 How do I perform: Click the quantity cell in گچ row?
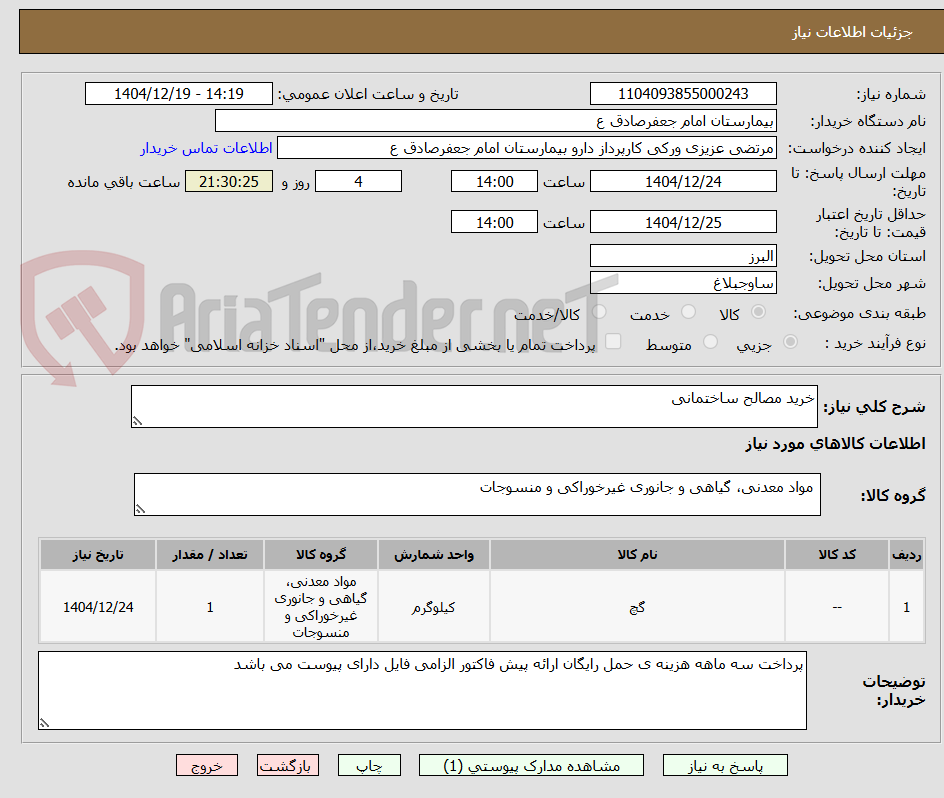coord(210,607)
